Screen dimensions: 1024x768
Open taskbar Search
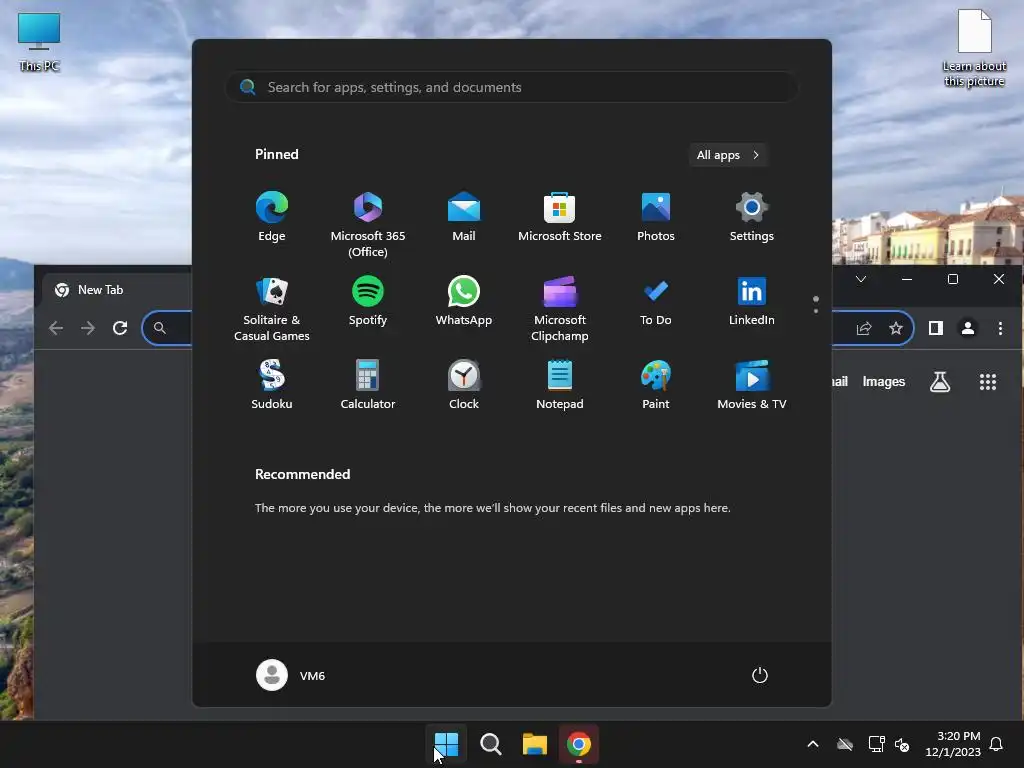pos(490,744)
